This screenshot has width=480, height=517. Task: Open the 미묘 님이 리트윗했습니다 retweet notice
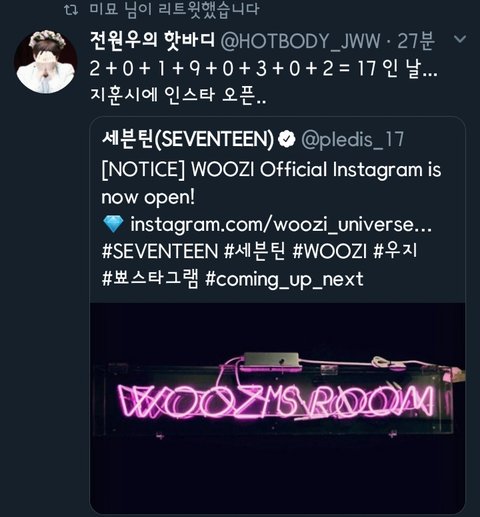tap(174, 9)
